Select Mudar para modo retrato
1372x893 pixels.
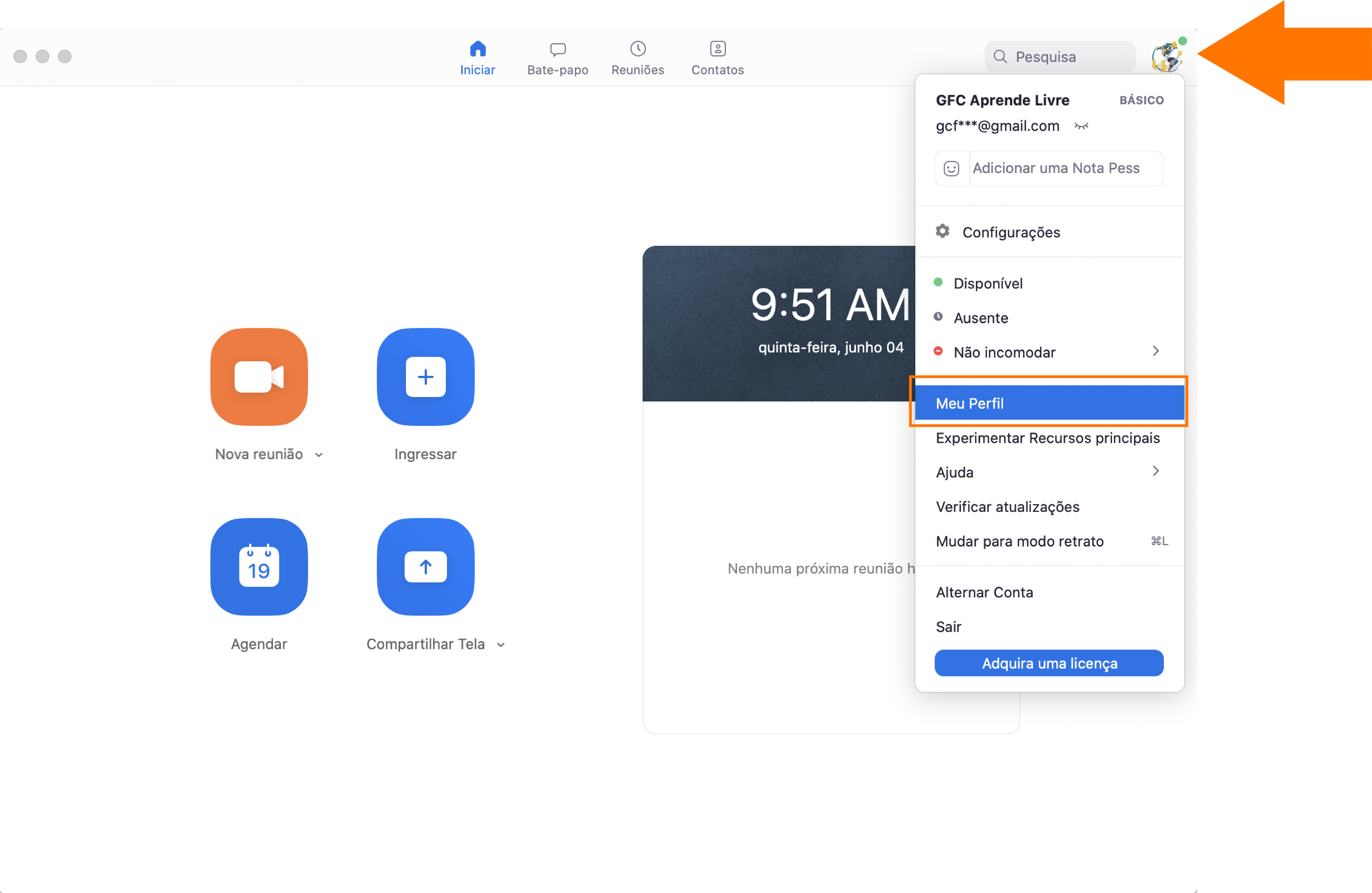1049,542
